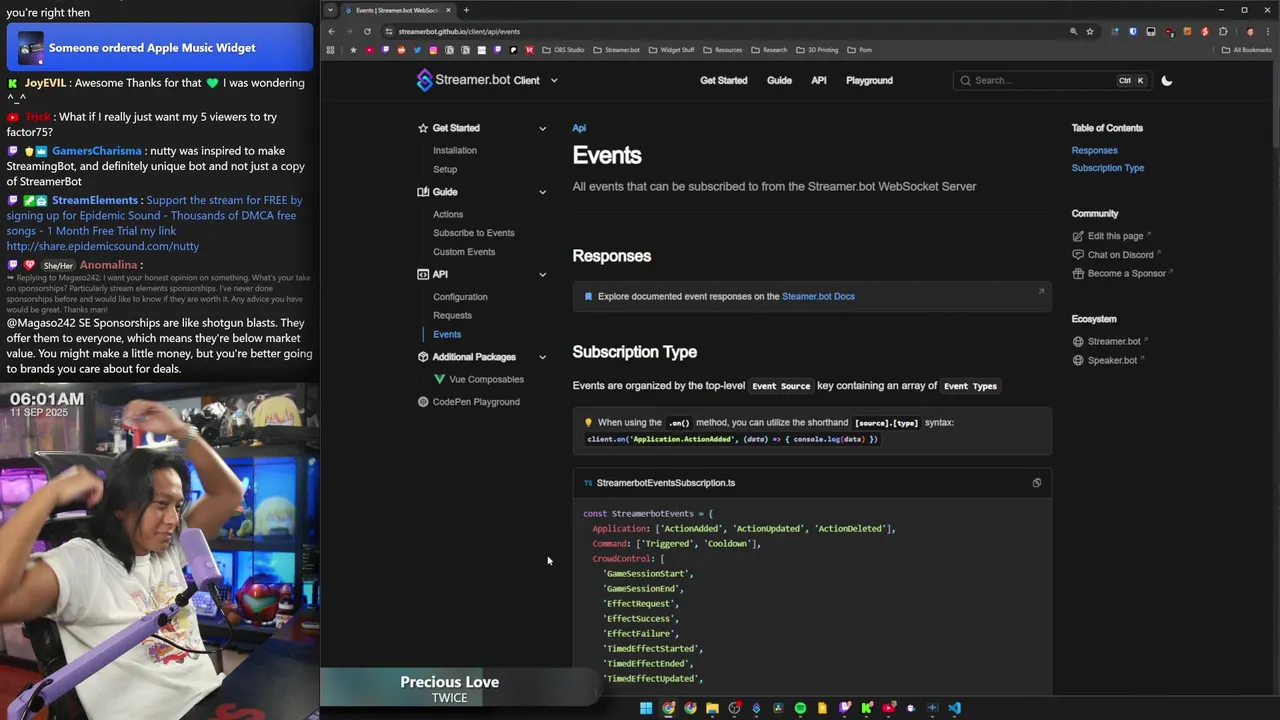The width and height of the screenshot is (1280, 720).
Task: Open the OBS Studio bookmarks folder
Action: tap(563, 50)
